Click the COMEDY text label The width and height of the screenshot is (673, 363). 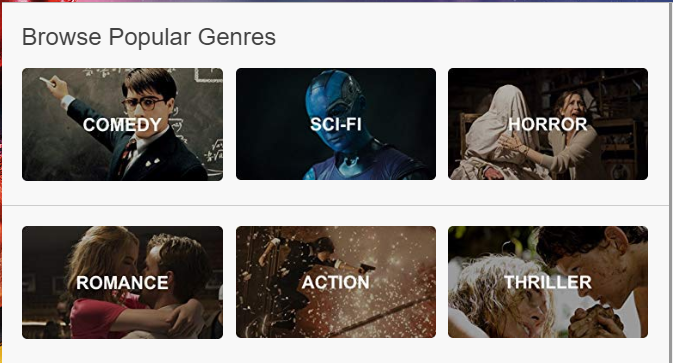[x=122, y=125]
